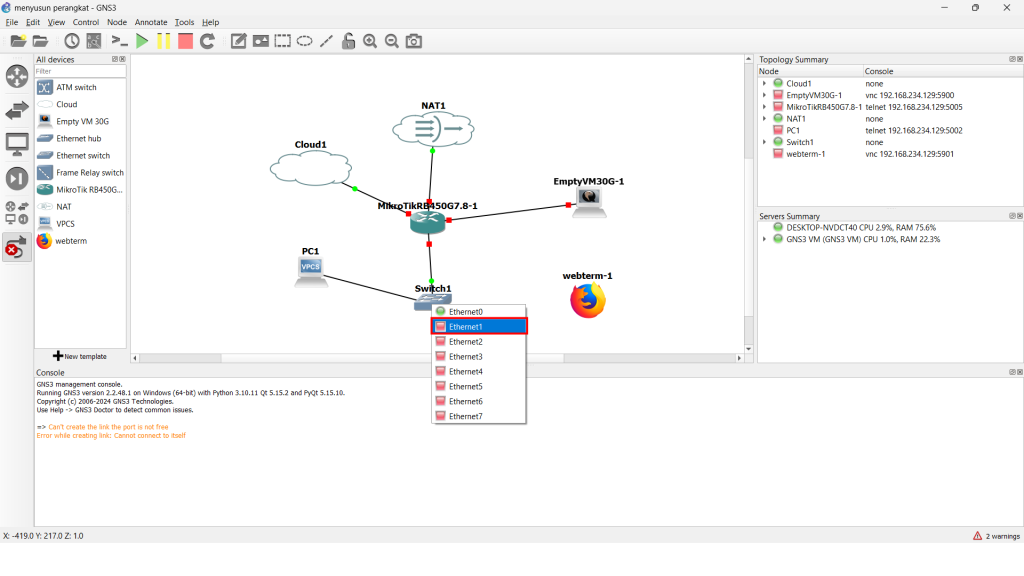Take a screenshot using the camera icon

pos(413,41)
